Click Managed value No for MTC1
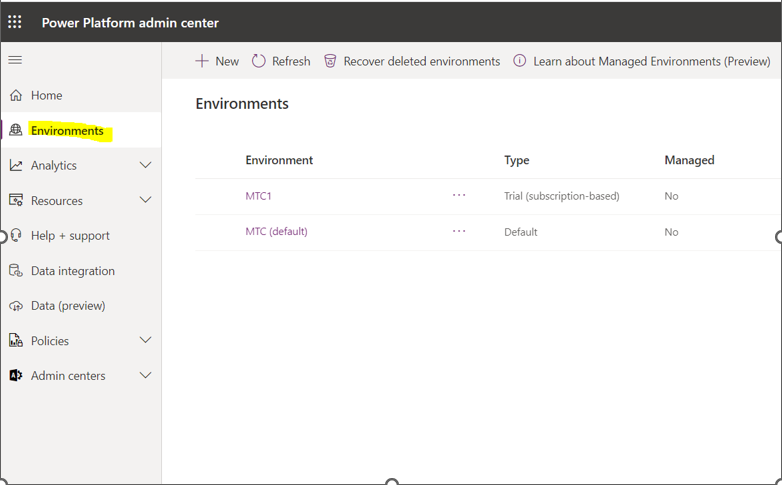 [x=671, y=196]
